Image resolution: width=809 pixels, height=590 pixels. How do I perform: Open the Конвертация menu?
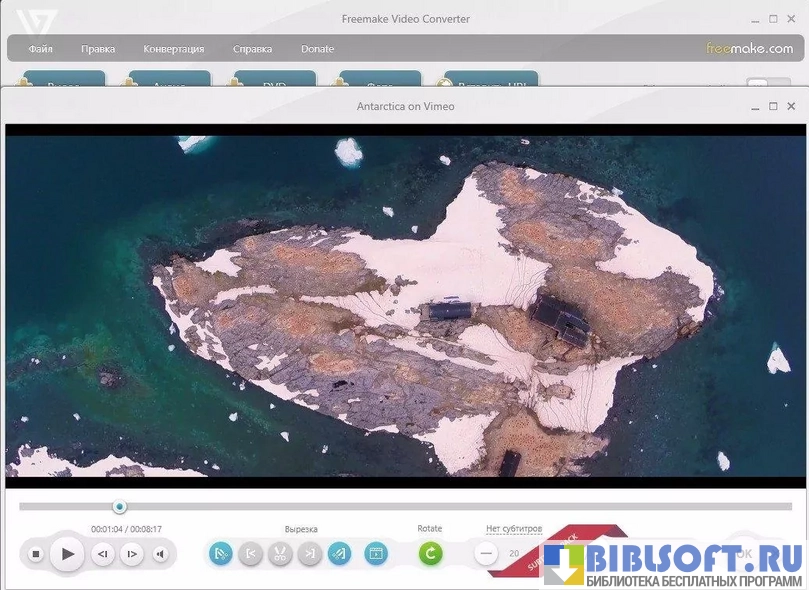(x=173, y=49)
